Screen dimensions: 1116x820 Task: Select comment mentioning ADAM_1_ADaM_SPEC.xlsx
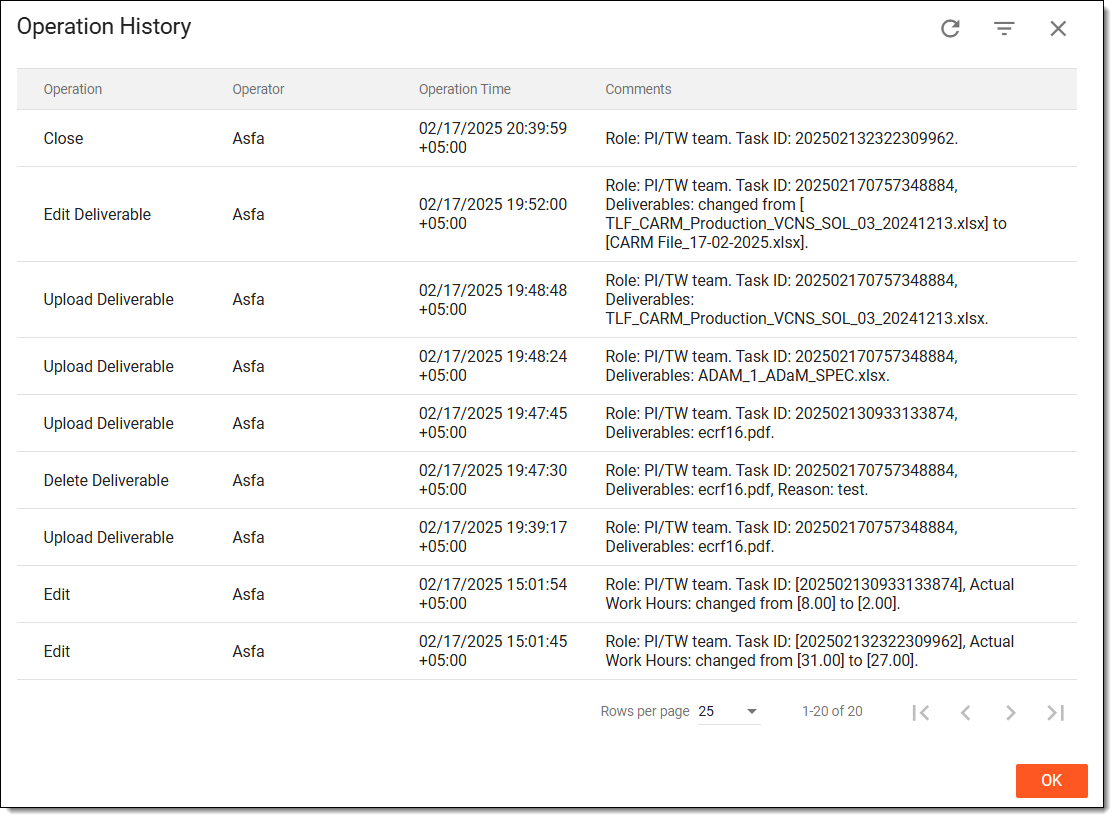pyautogui.click(x=781, y=366)
